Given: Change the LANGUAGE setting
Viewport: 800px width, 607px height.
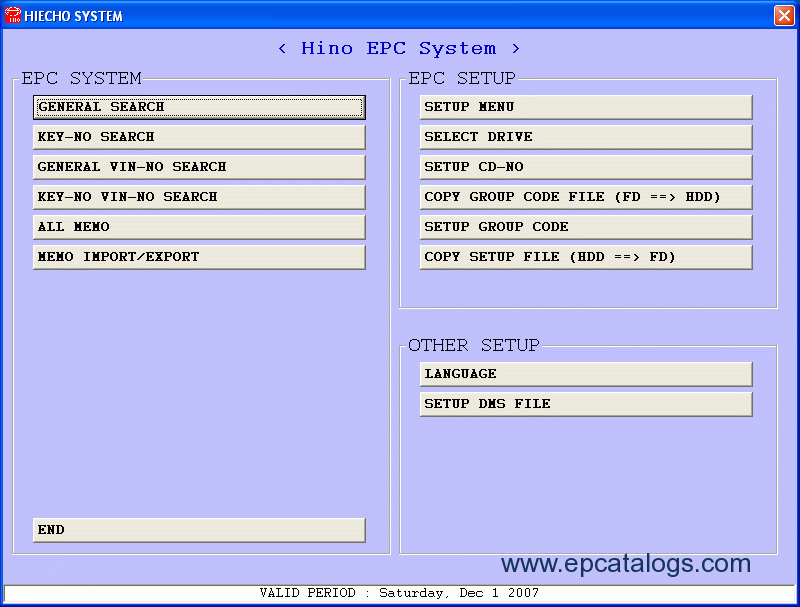Looking at the screenshot, I should pos(586,374).
